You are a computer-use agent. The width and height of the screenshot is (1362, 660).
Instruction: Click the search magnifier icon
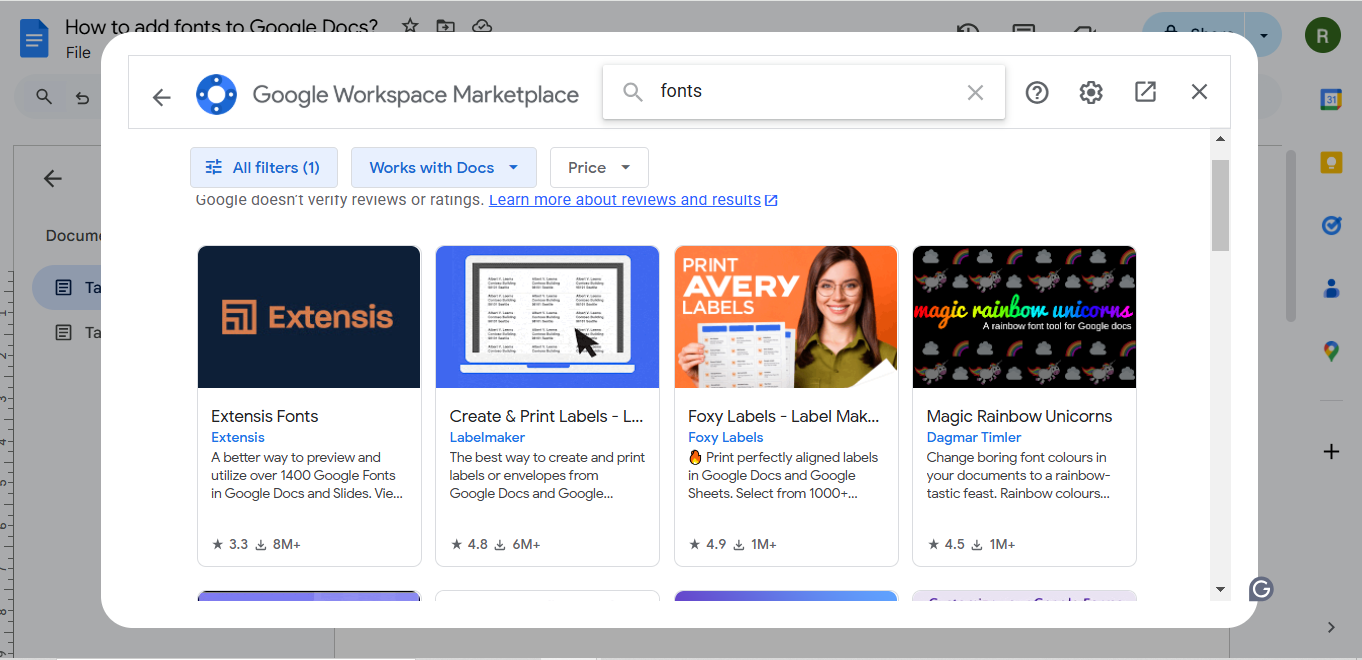click(632, 92)
